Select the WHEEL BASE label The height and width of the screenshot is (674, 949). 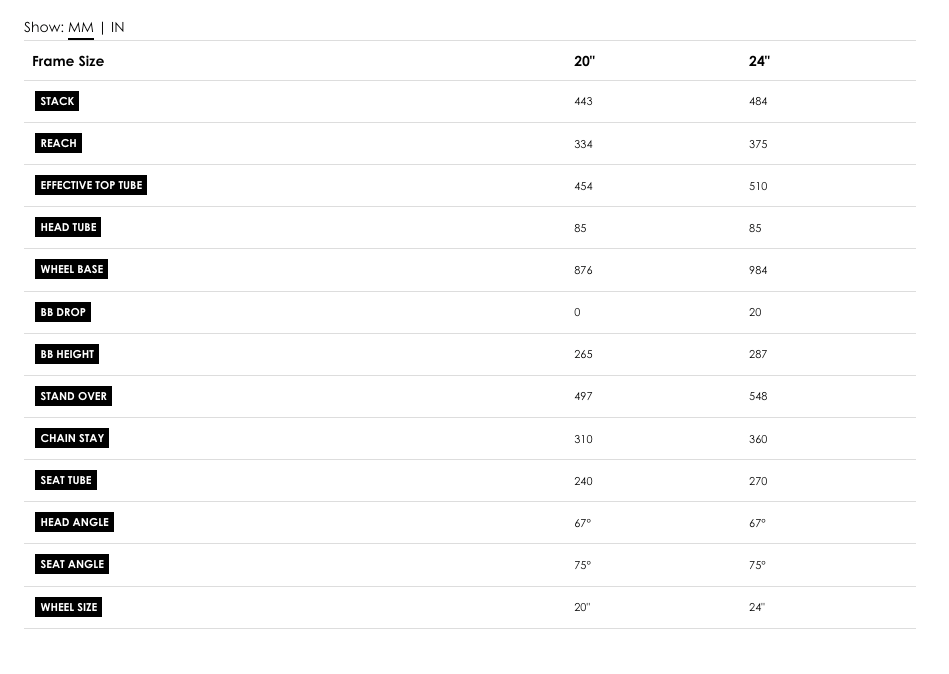pos(71,269)
